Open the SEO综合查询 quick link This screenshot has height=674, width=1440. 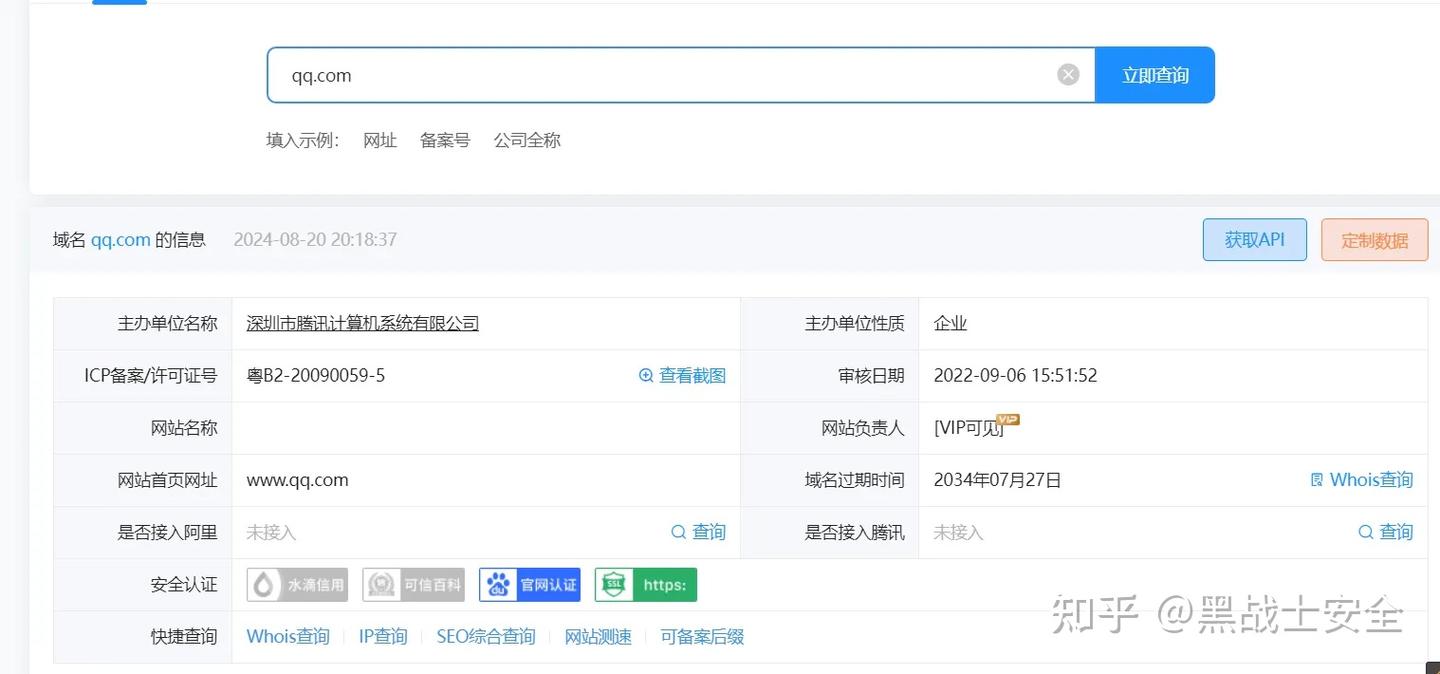486,637
